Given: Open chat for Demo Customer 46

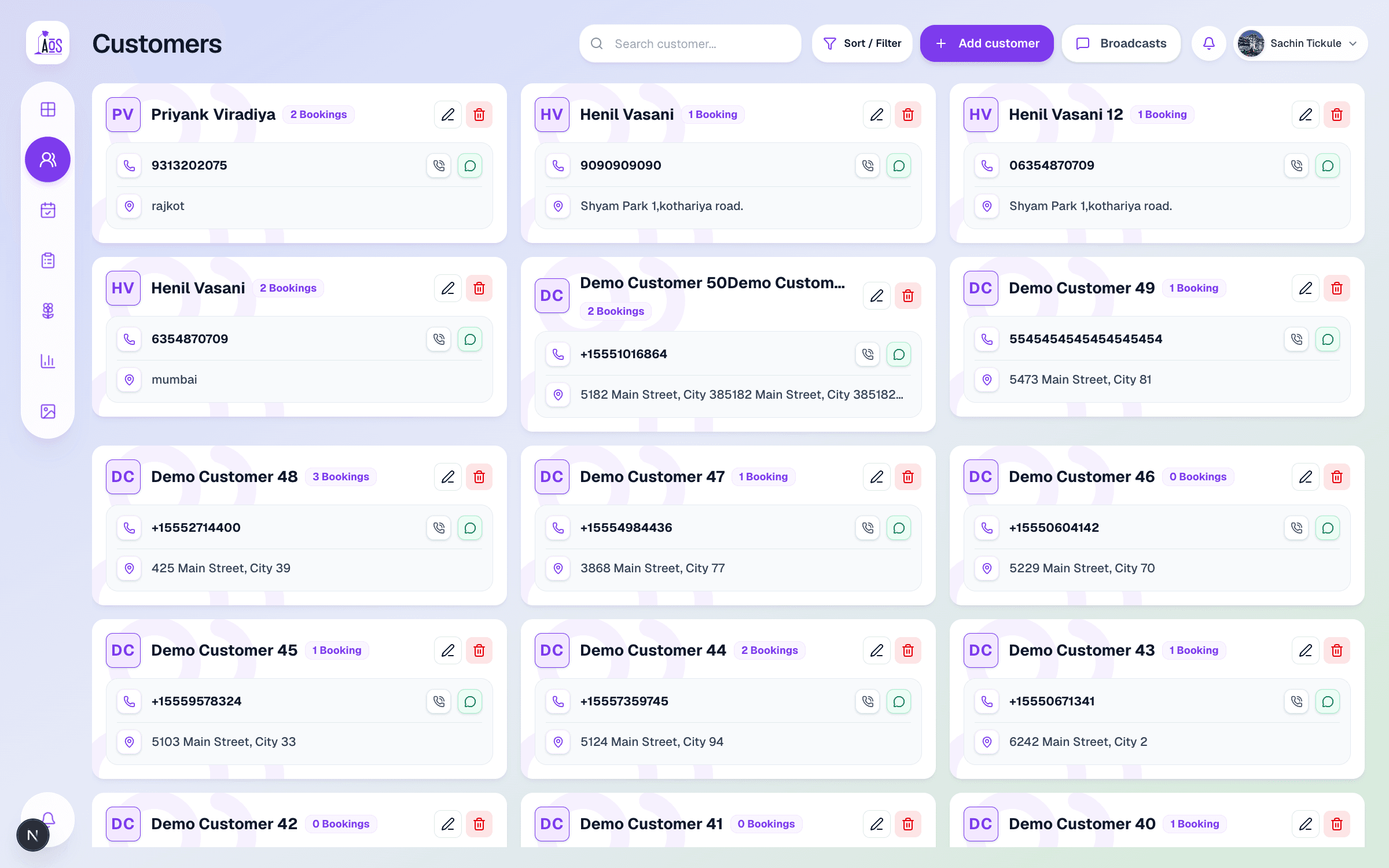Looking at the screenshot, I should click(x=1328, y=528).
